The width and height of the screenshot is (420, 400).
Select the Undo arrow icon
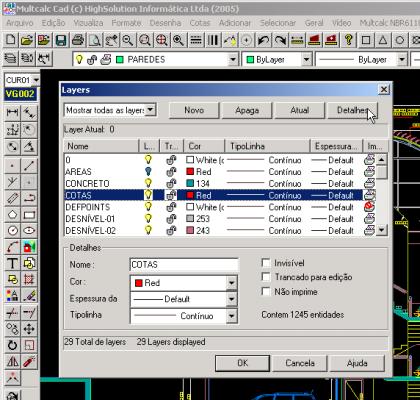pos(263,41)
